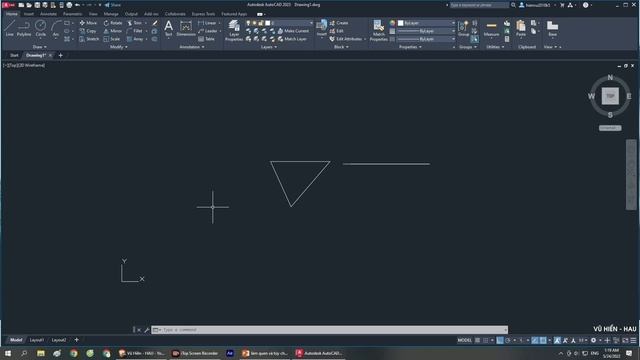Click the TOP face of ViewCube
The width and height of the screenshot is (640, 360).
pos(610,96)
